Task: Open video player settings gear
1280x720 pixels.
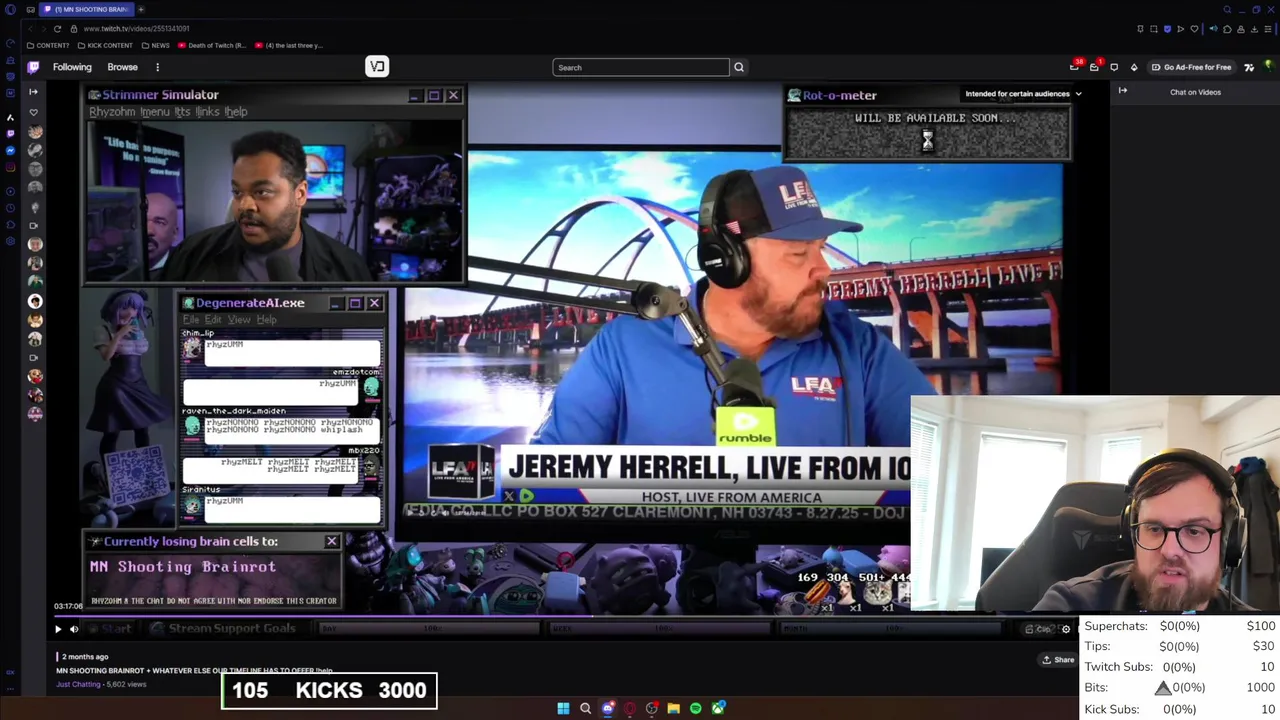Action: coord(1066,629)
